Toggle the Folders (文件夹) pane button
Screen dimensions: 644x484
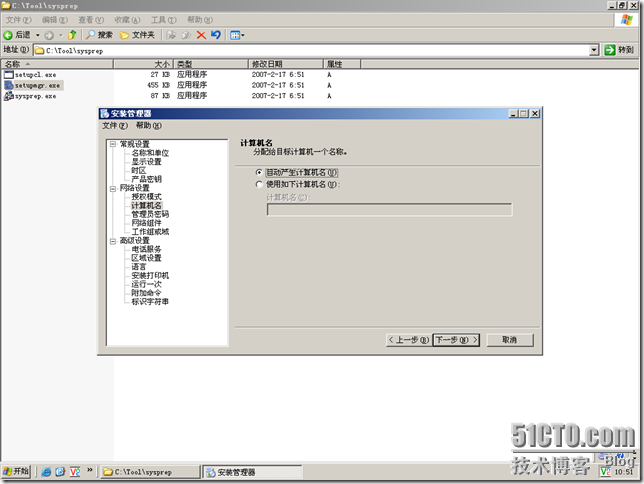click(x=137, y=35)
